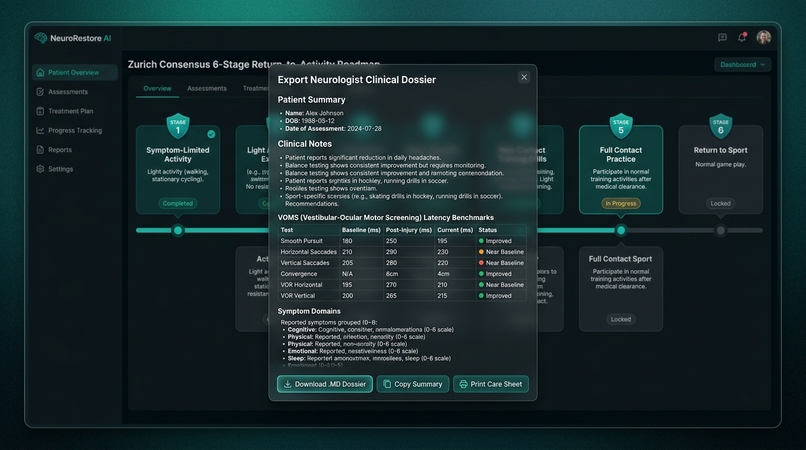The image size is (806, 450).
Task: Click the Stage 6 shield badge
Action: pos(721,126)
